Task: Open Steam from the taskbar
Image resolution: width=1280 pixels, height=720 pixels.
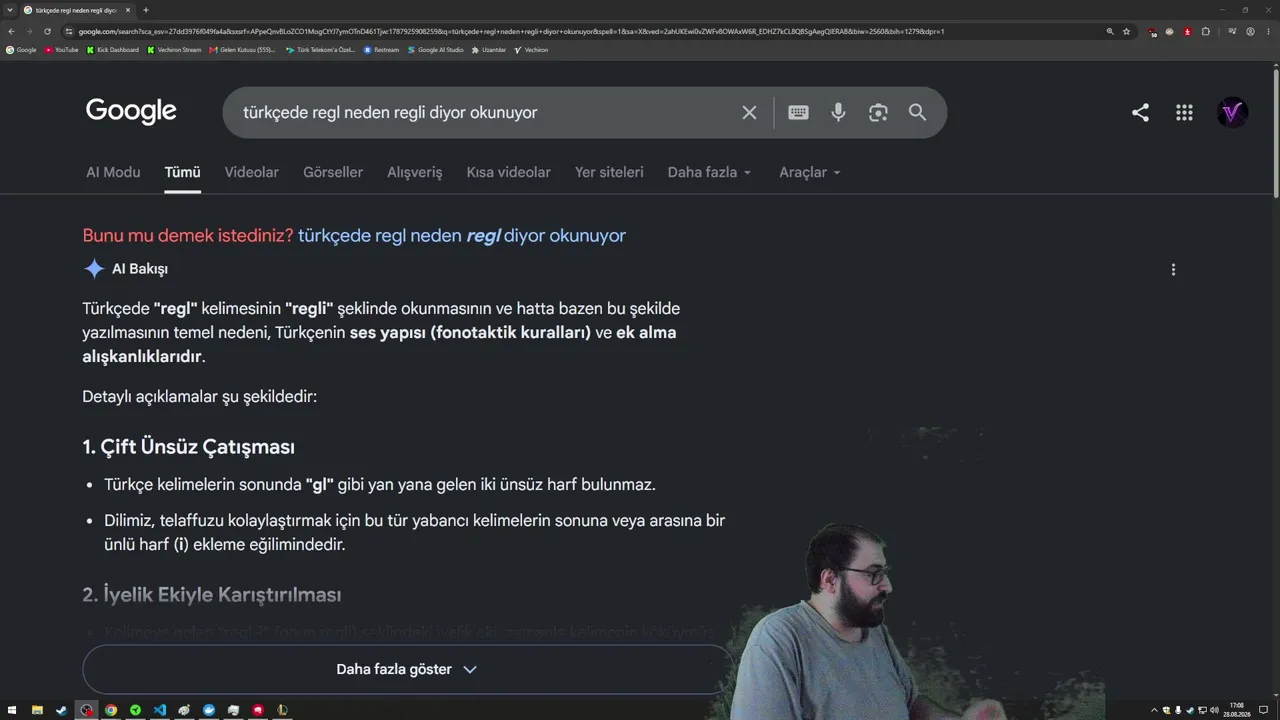Action: (x=62, y=710)
